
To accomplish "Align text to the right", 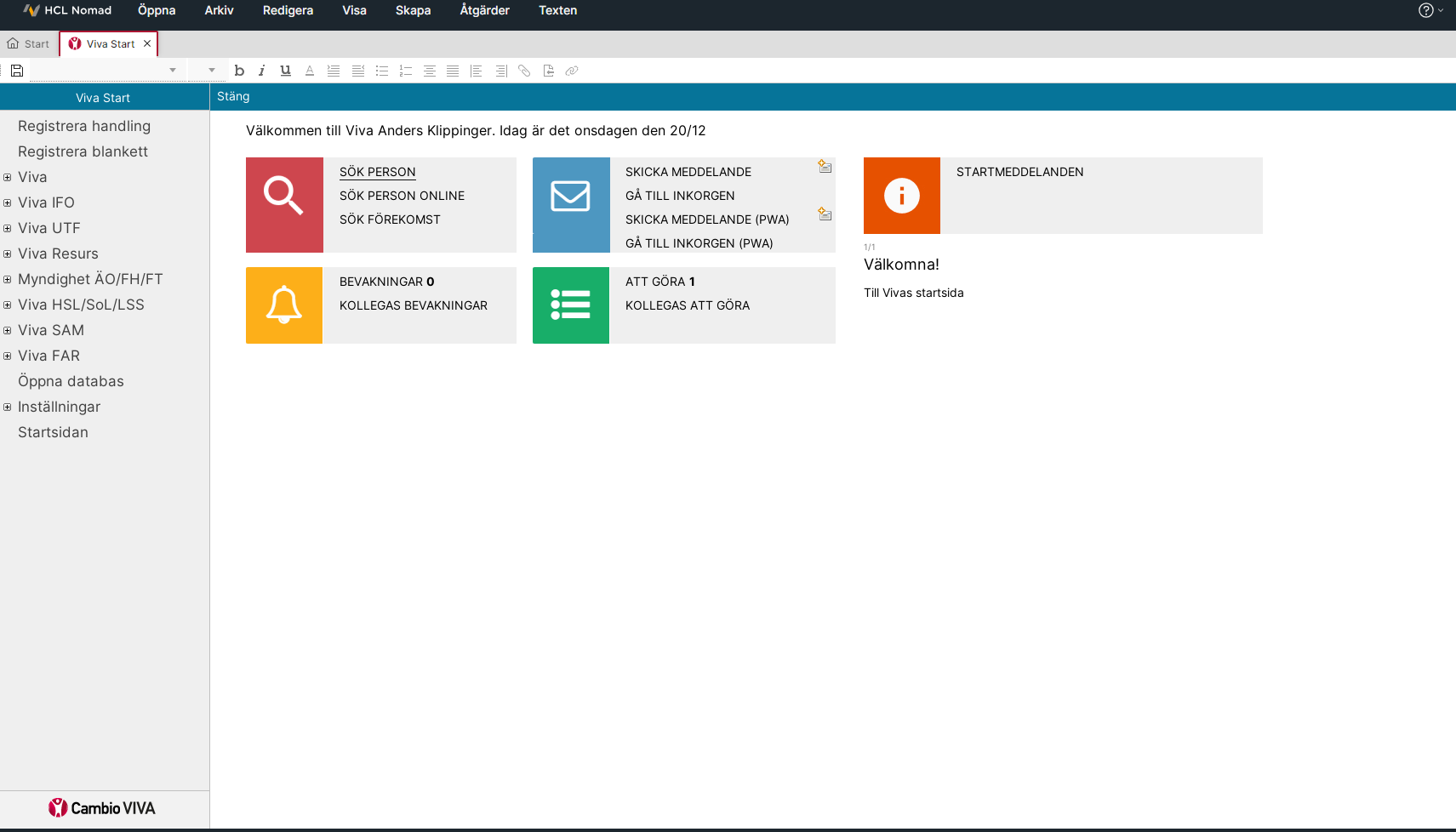I will point(501,71).
